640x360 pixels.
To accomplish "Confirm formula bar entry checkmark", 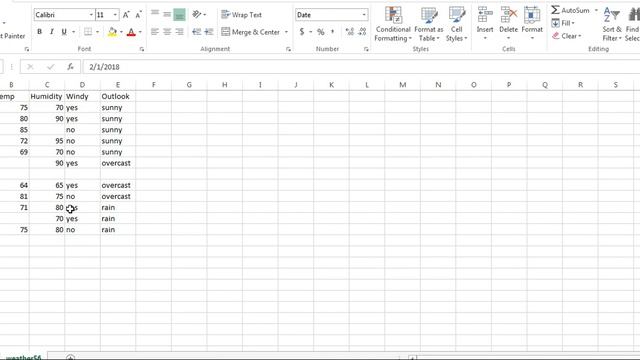I will (x=51, y=67).
